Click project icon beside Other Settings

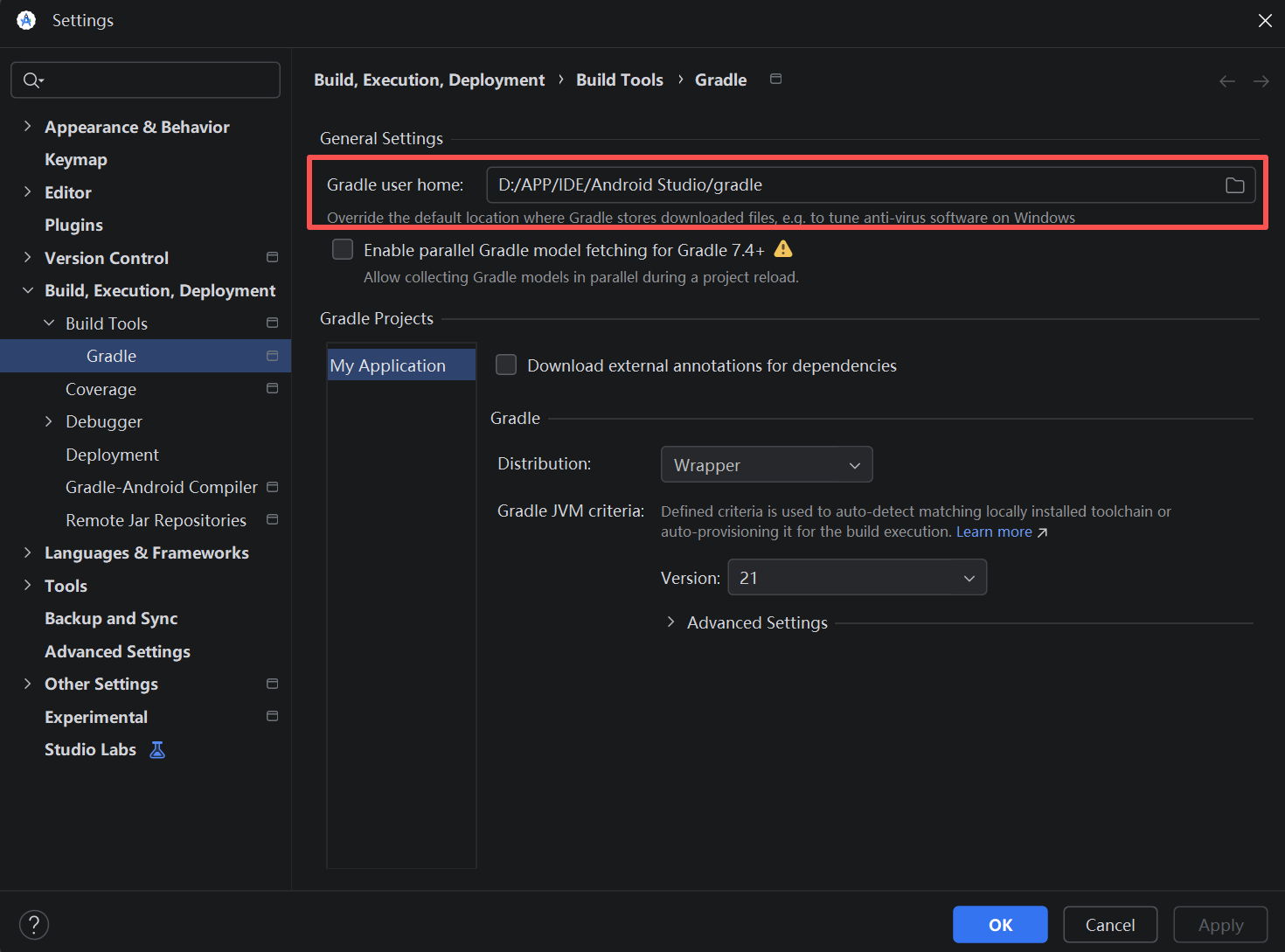(x=273, y=684)
